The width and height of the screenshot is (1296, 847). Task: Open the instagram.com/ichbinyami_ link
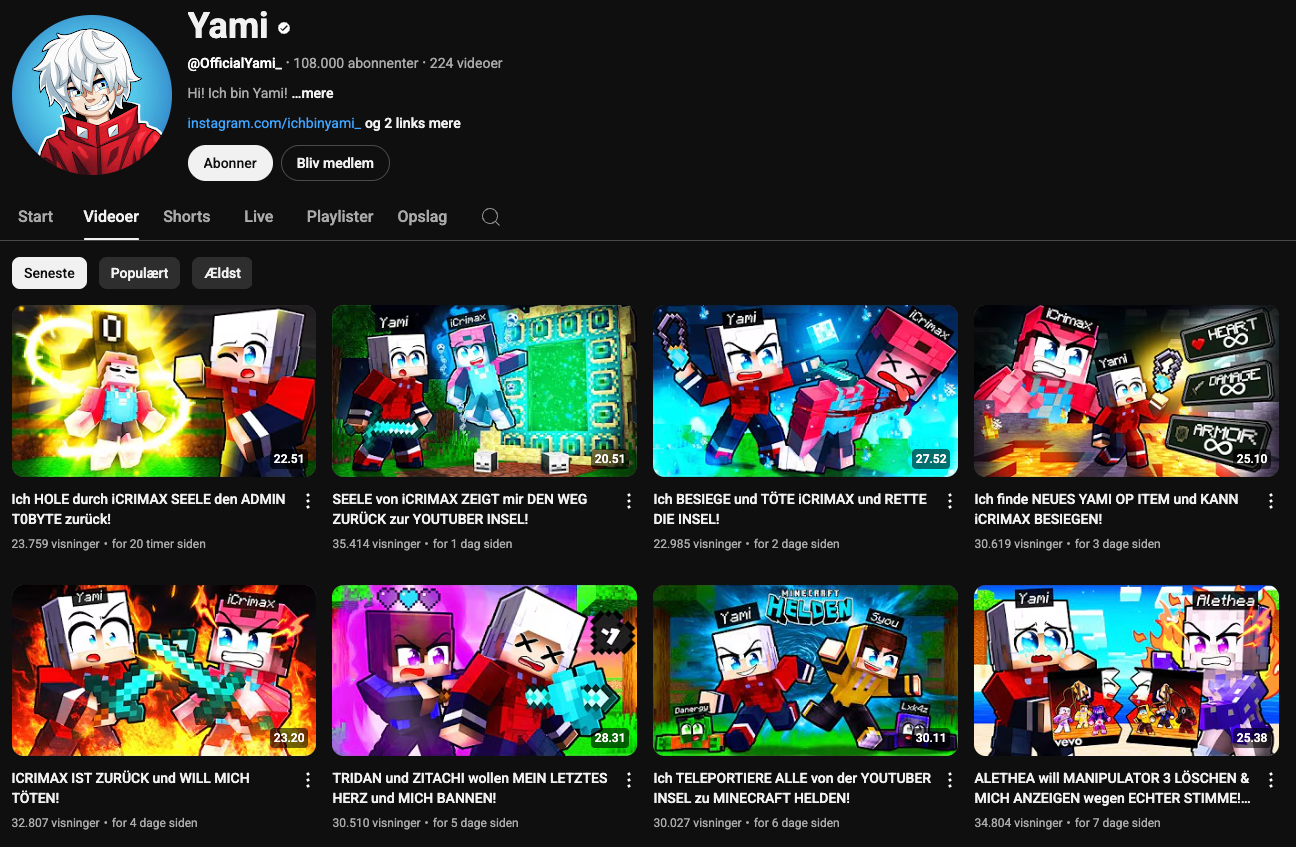click(x=274, y=123)
